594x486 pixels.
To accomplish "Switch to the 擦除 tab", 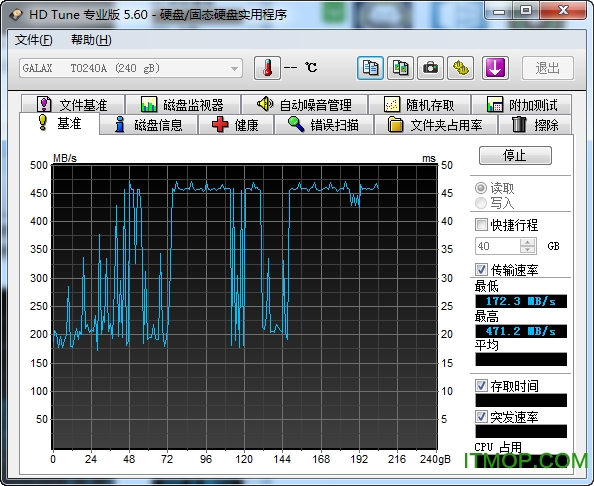I will point(535,125).
